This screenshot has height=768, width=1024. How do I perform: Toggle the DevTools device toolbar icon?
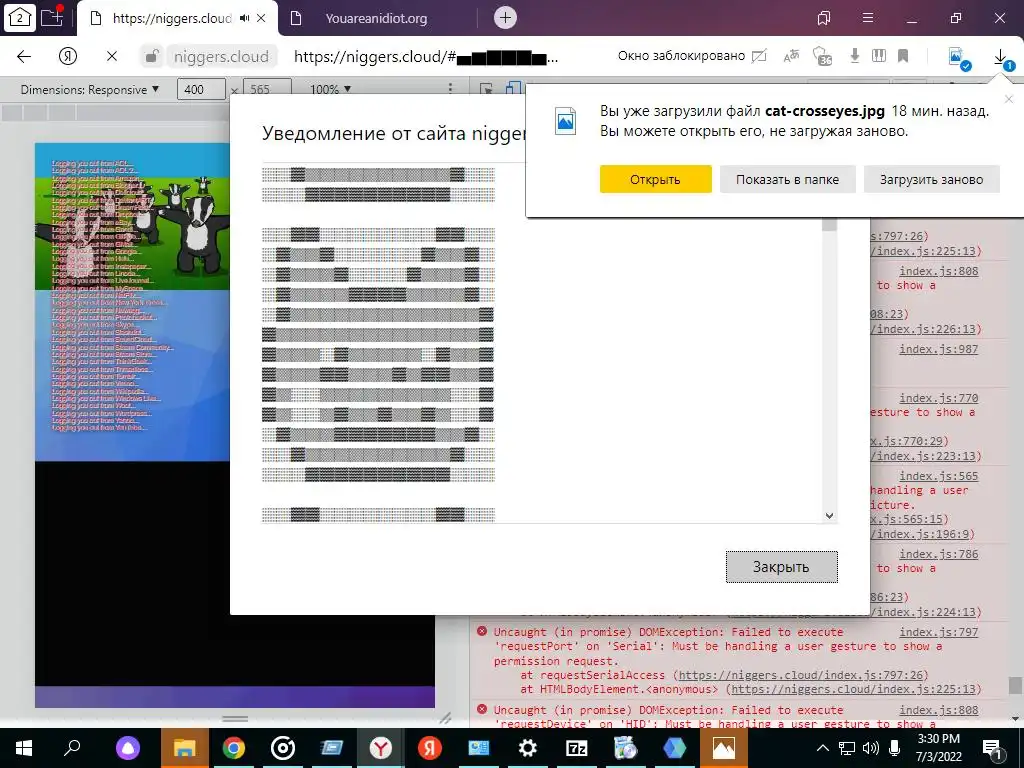click(x=514, y=89)
